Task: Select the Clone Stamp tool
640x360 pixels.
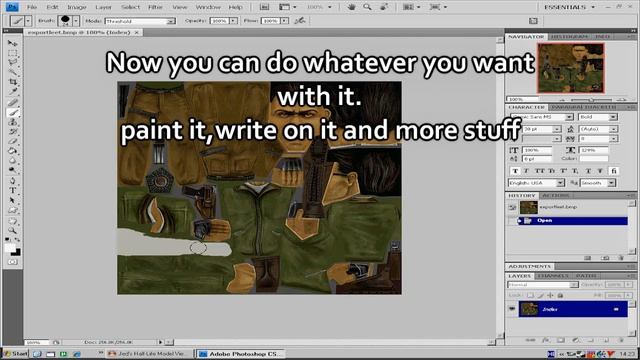Action: coord(13,122)
